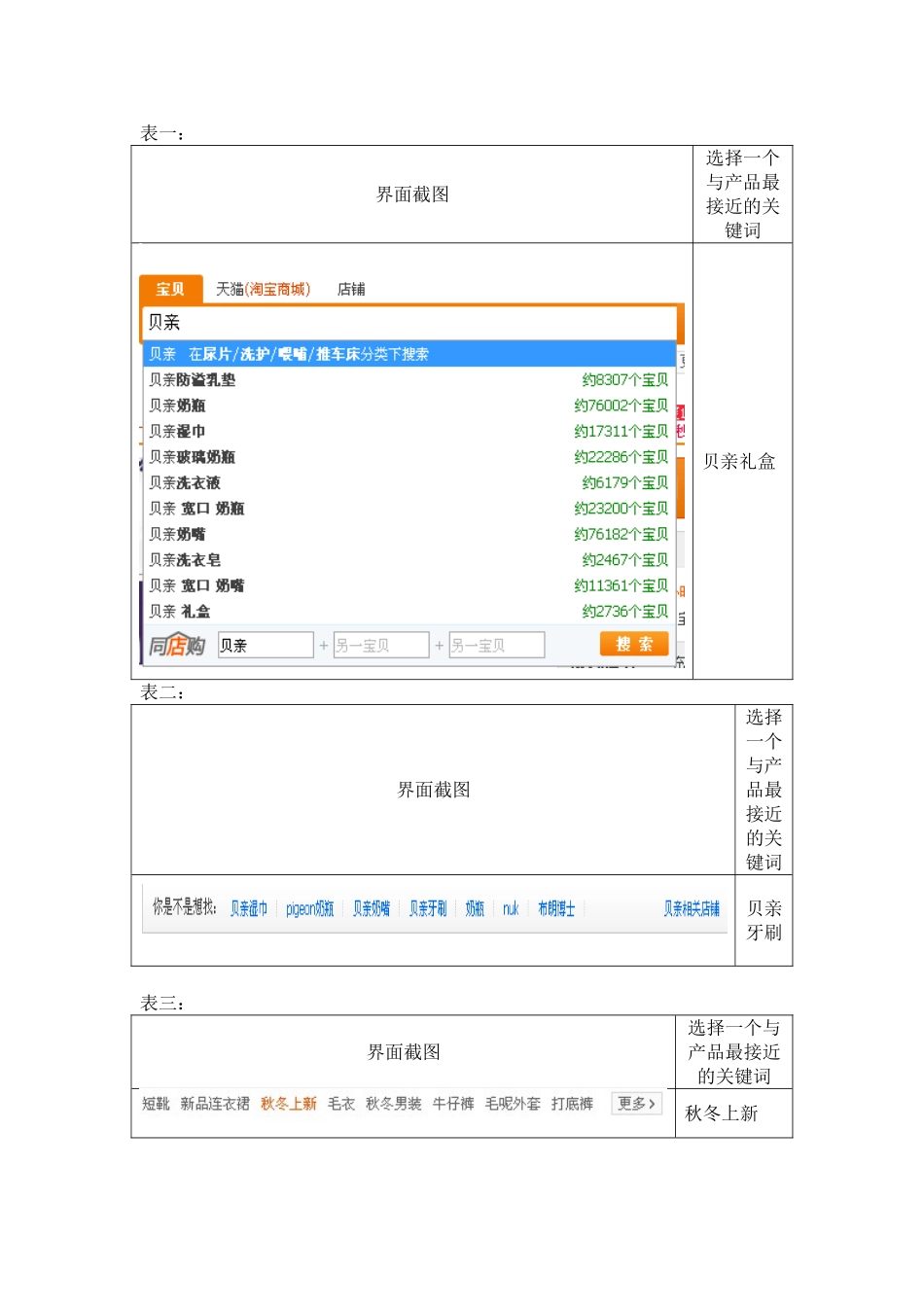Viewport: 924px width, 1307px height.
Task: Click the 另一宝贝 field beside the 搜索 button
Action: pos(496,645)
